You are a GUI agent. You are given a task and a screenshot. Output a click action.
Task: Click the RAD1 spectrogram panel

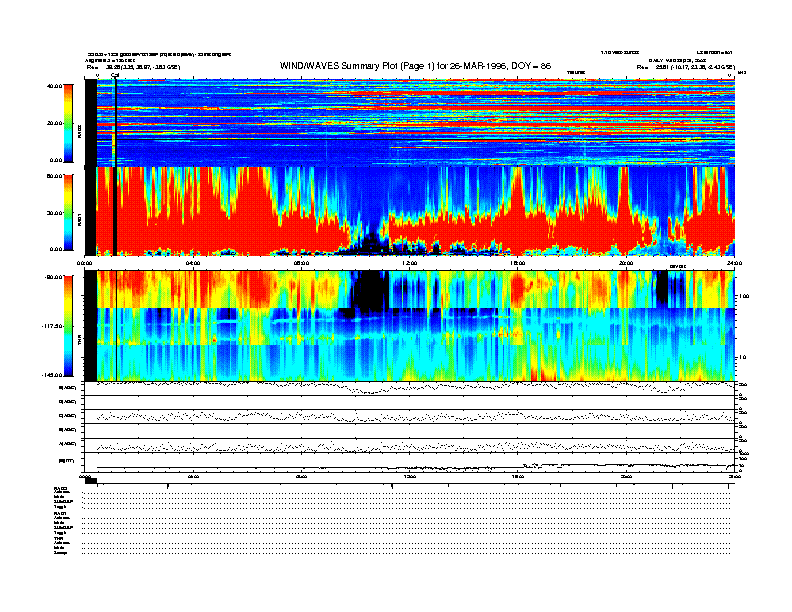(x=410, y=211)
